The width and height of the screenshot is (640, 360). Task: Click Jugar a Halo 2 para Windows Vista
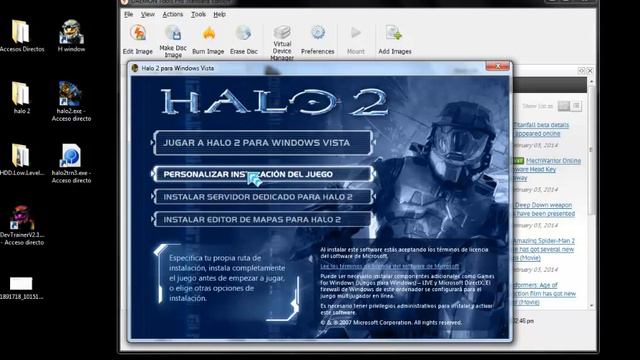[263, 143]
